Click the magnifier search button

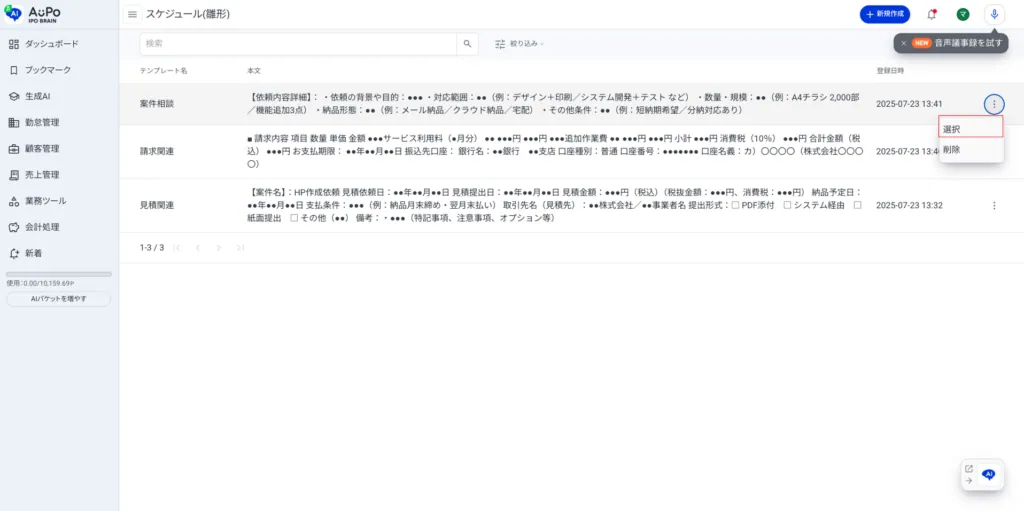coord(467,44)
